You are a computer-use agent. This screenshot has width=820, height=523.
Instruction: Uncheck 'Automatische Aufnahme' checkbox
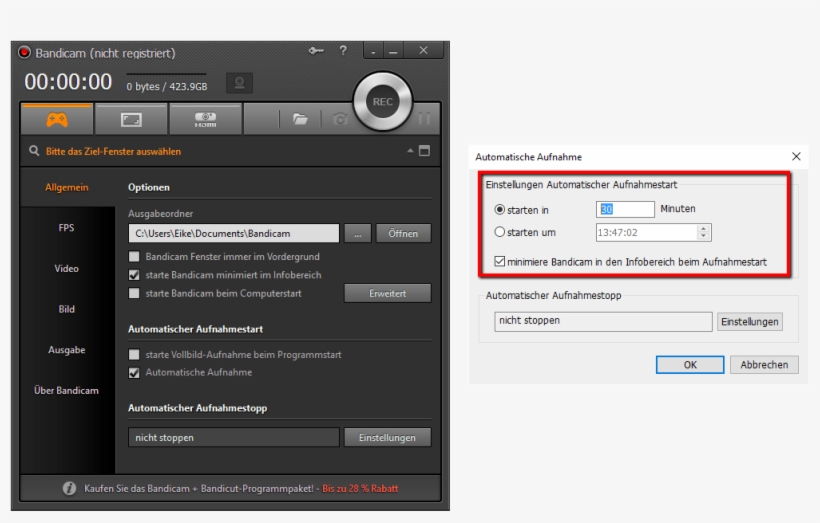(135, 373)
